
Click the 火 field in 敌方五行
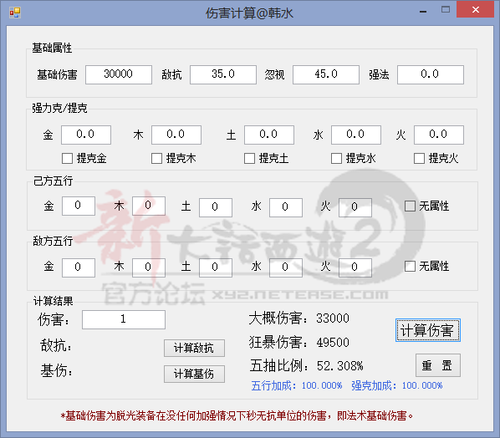[355, 268]
